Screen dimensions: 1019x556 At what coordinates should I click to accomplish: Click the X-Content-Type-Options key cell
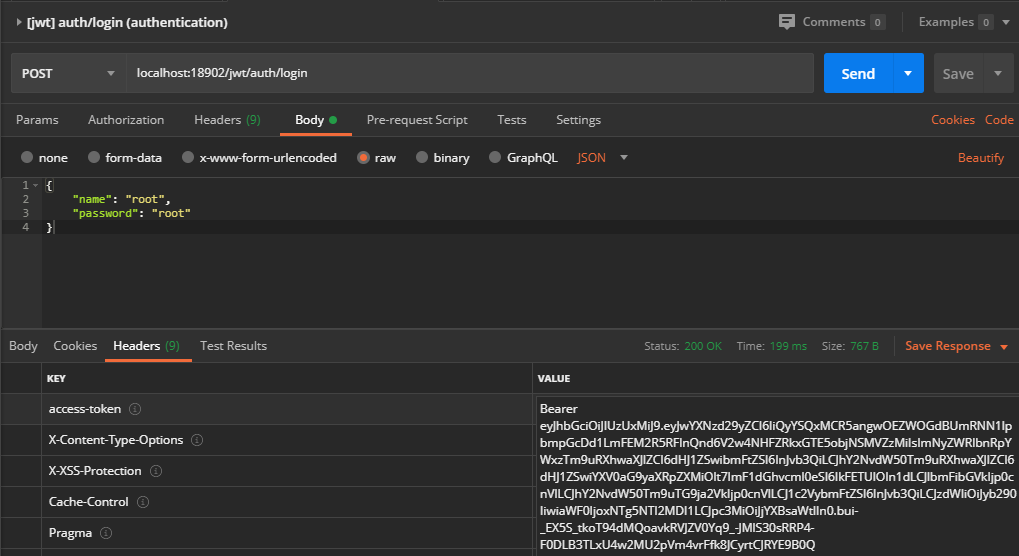[x=287, y=440]
